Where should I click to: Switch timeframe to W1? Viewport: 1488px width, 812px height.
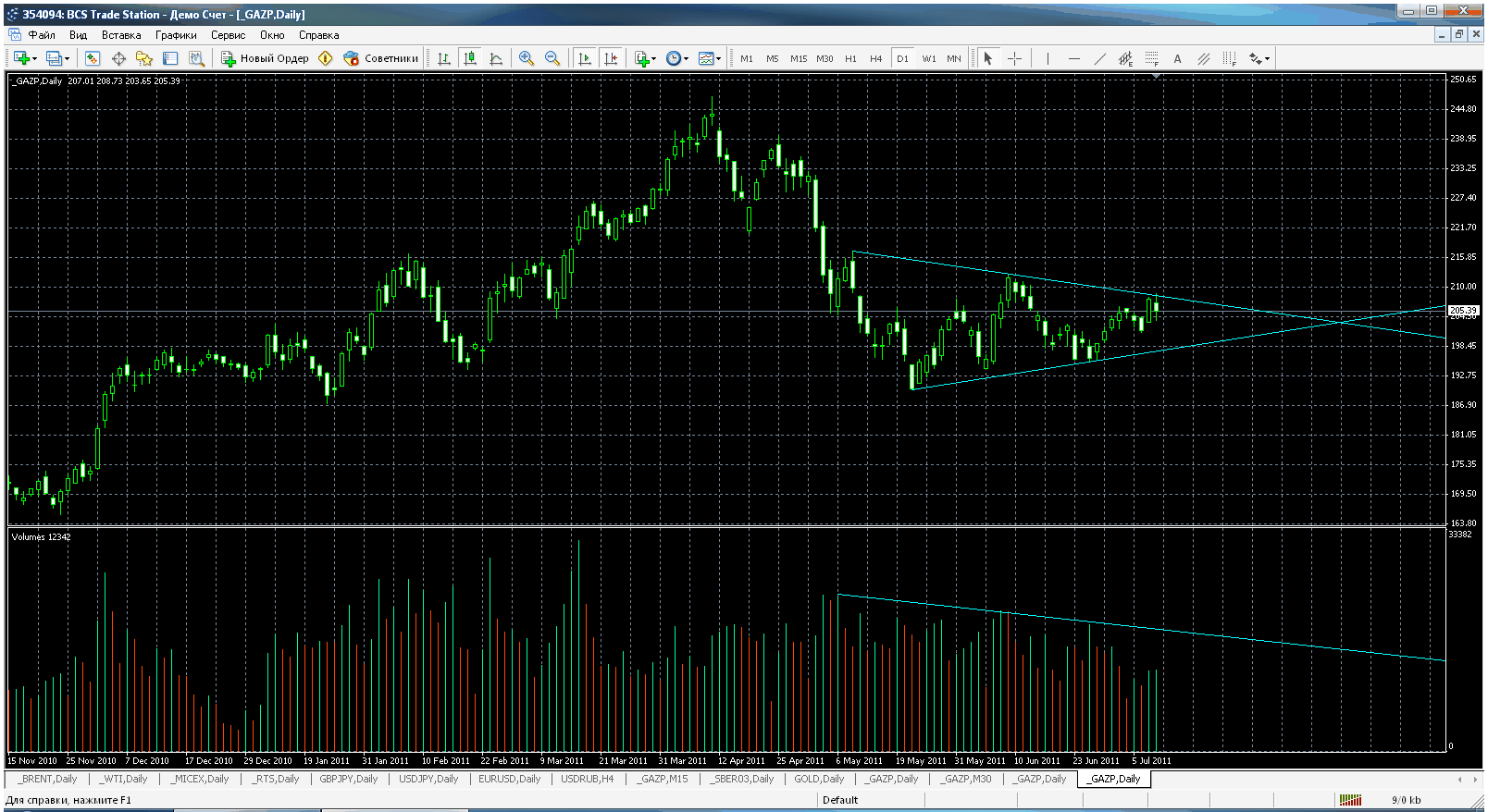coord(929,58)
